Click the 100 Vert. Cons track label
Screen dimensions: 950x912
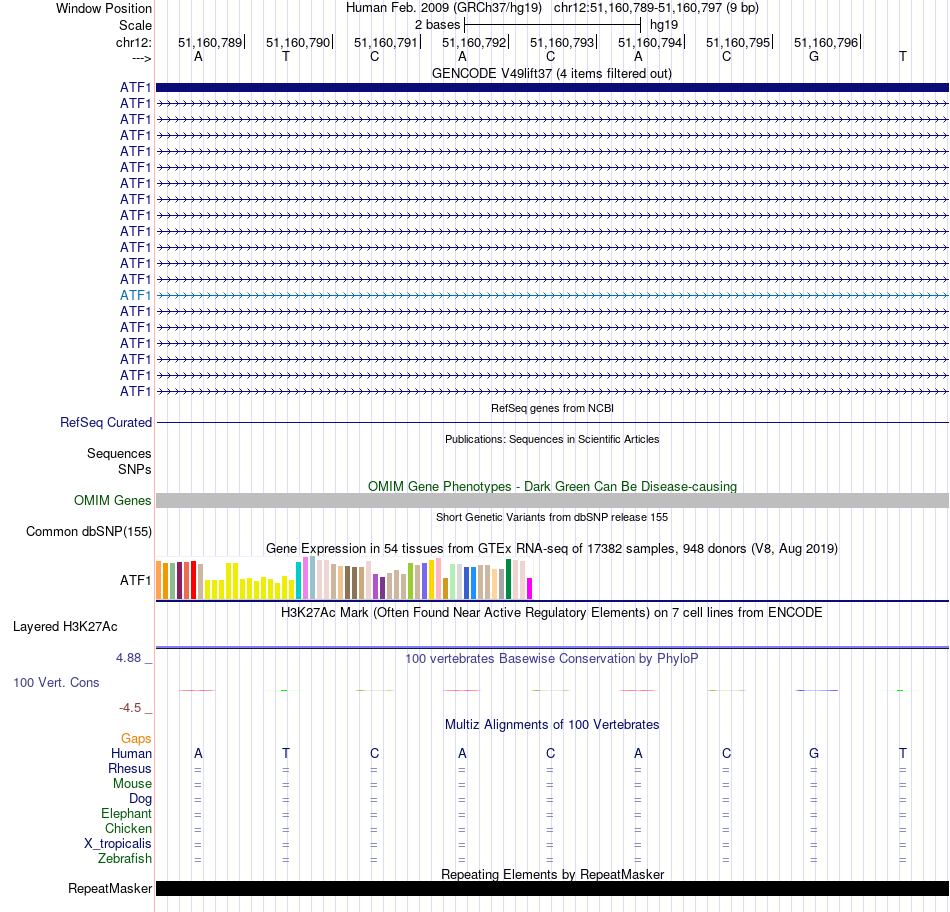pyautogui.click(x=56, y=682)
